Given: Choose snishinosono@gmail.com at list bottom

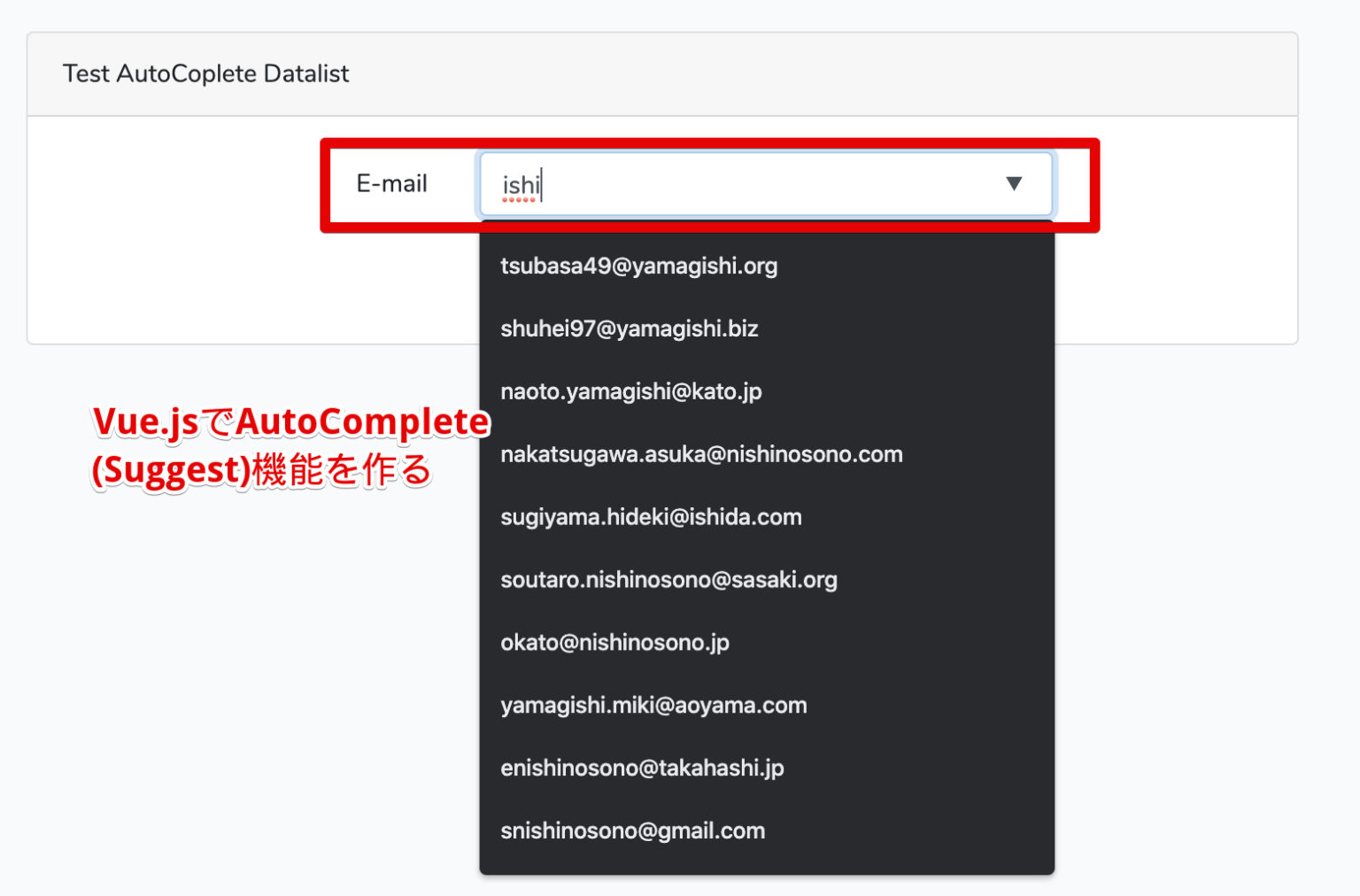Looking at the screenshot, I should tap(632, 830).
